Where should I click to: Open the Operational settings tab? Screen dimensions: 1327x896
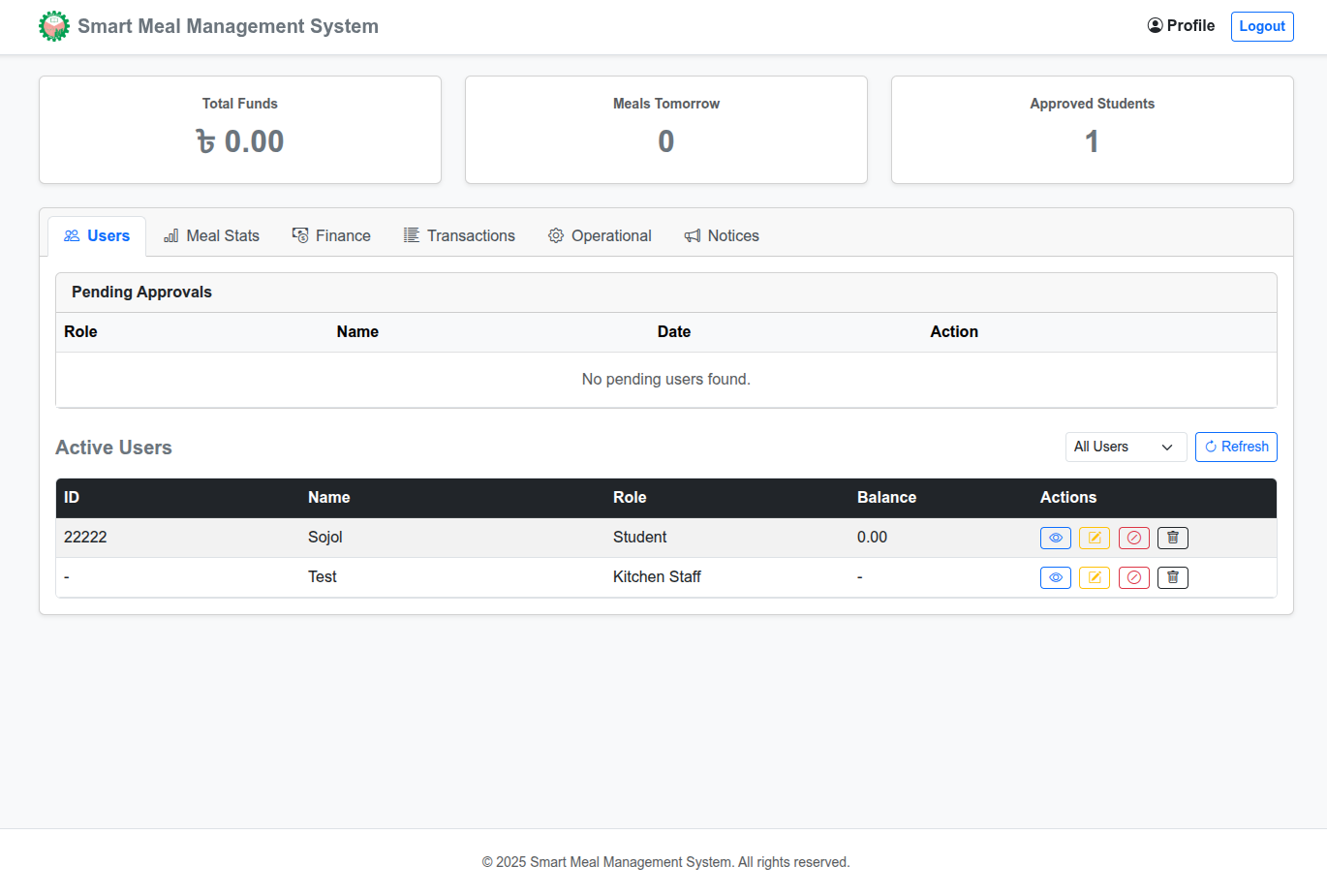tap(600, 235)
